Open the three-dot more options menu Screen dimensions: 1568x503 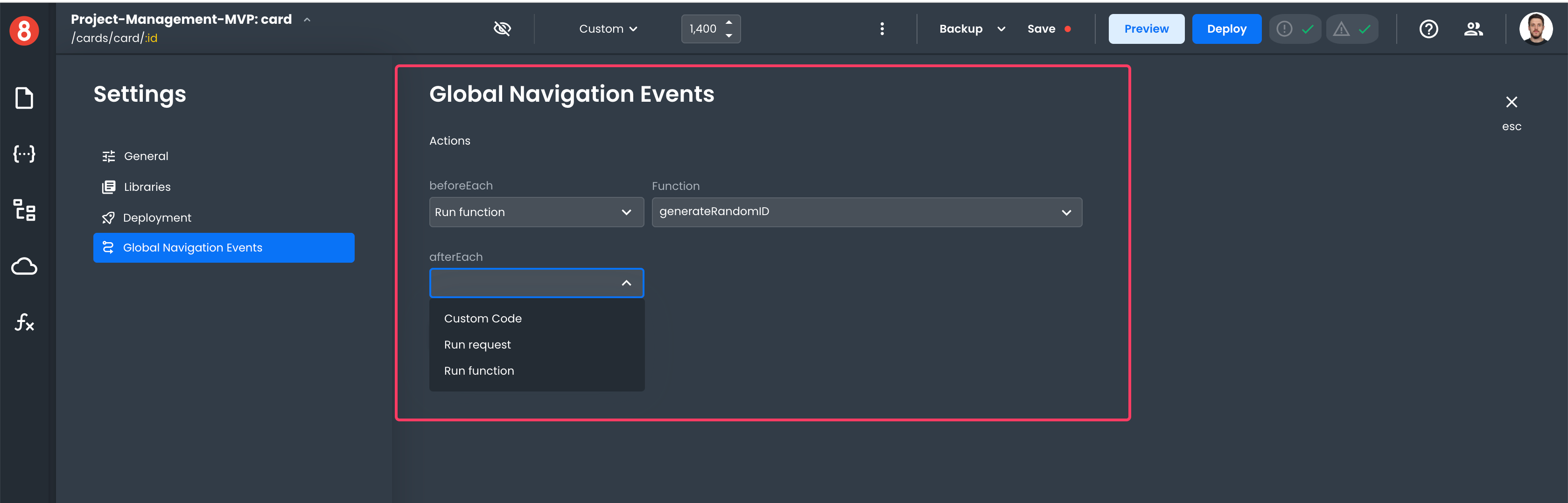point(882,28)
